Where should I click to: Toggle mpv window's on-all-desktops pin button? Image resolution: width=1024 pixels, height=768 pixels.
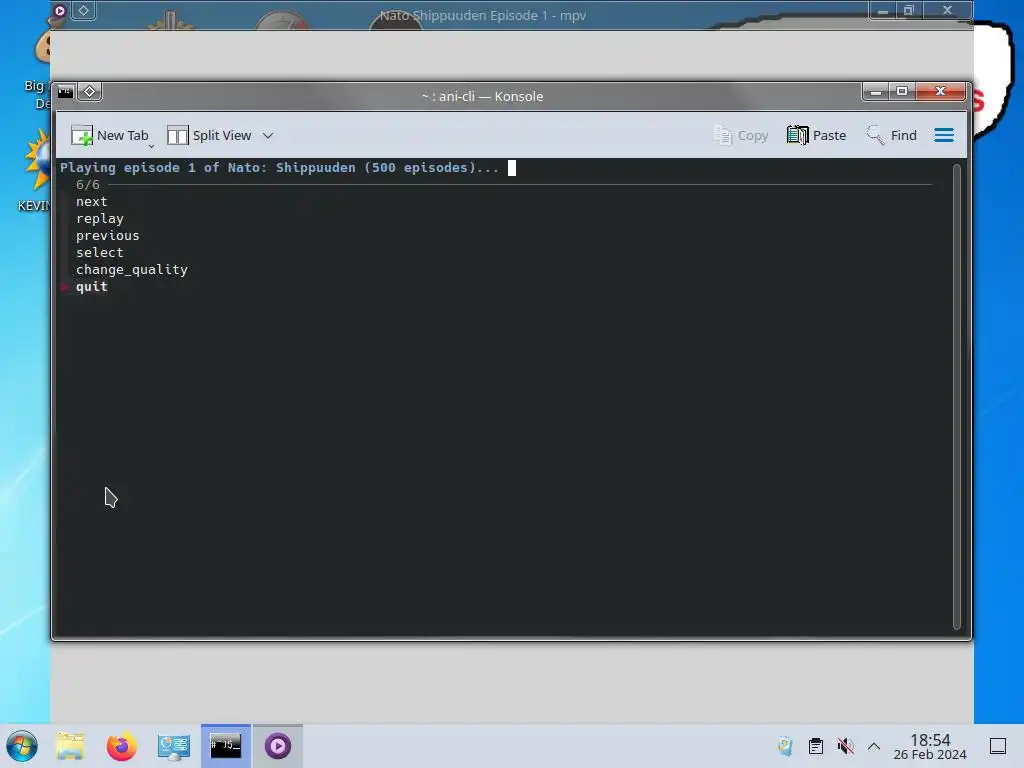(x=84, y=10)
